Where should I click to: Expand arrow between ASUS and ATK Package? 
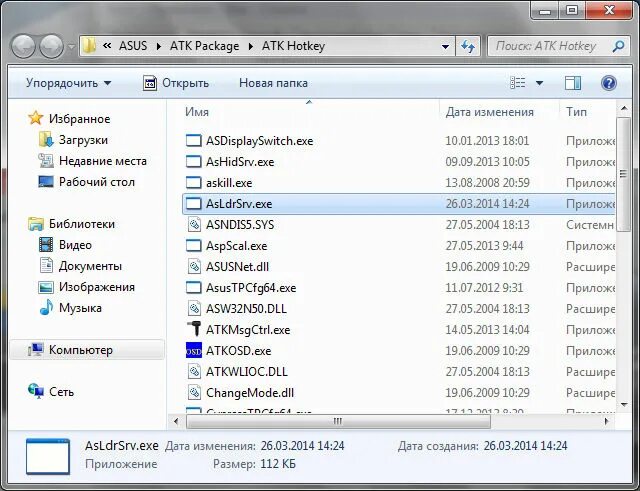tap(159, 47)
